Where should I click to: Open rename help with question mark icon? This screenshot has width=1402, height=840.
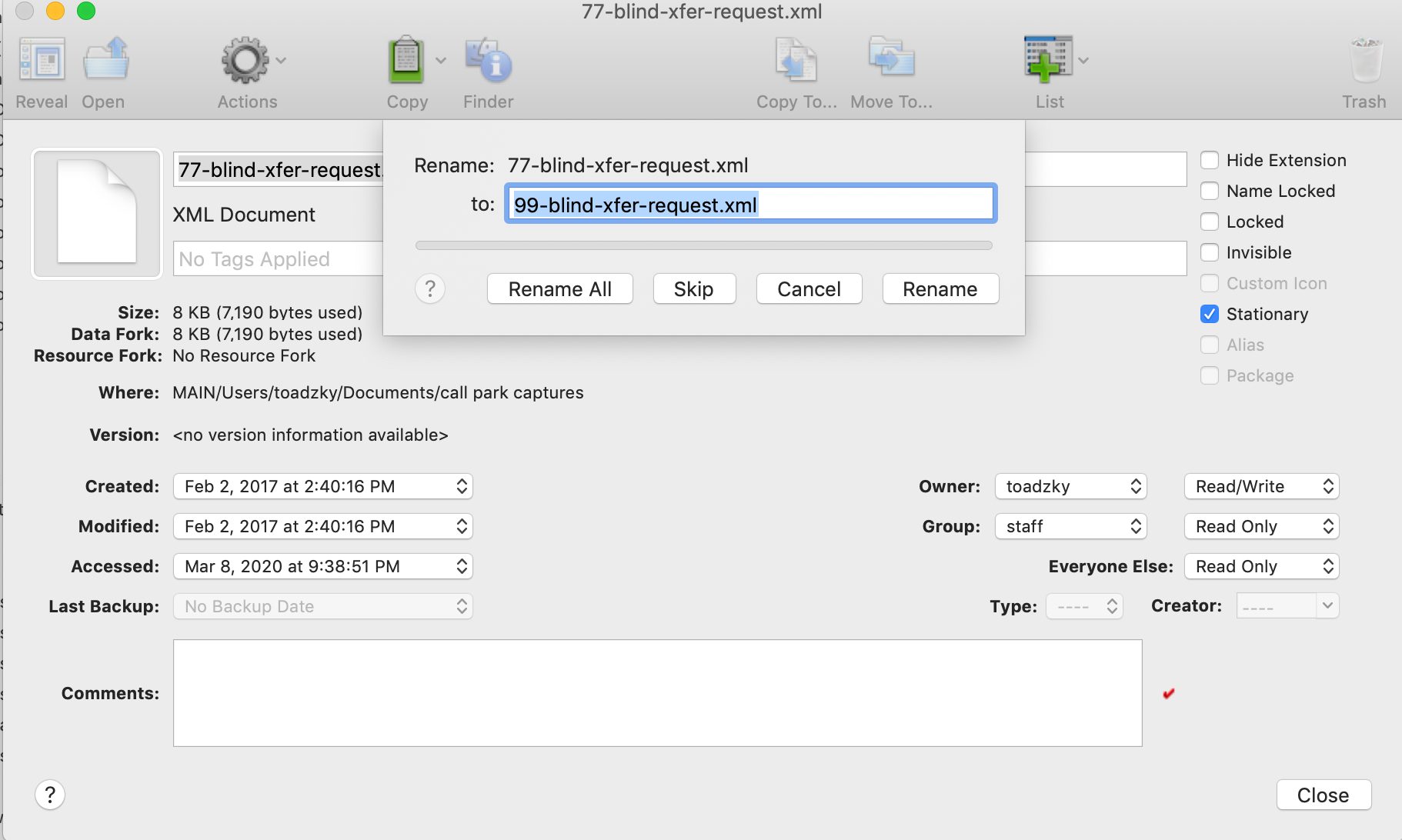point(430,288)
